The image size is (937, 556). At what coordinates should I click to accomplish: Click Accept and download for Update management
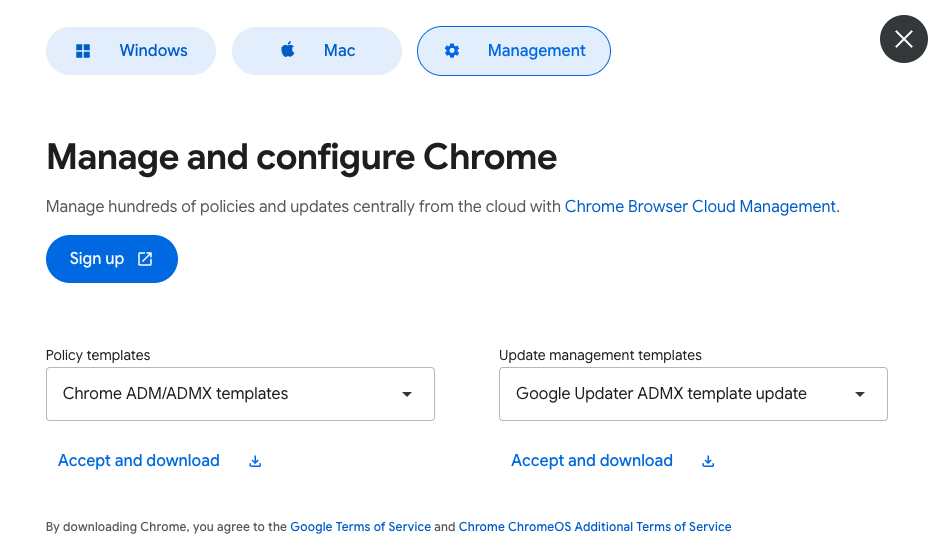click(x=592, y=461)
